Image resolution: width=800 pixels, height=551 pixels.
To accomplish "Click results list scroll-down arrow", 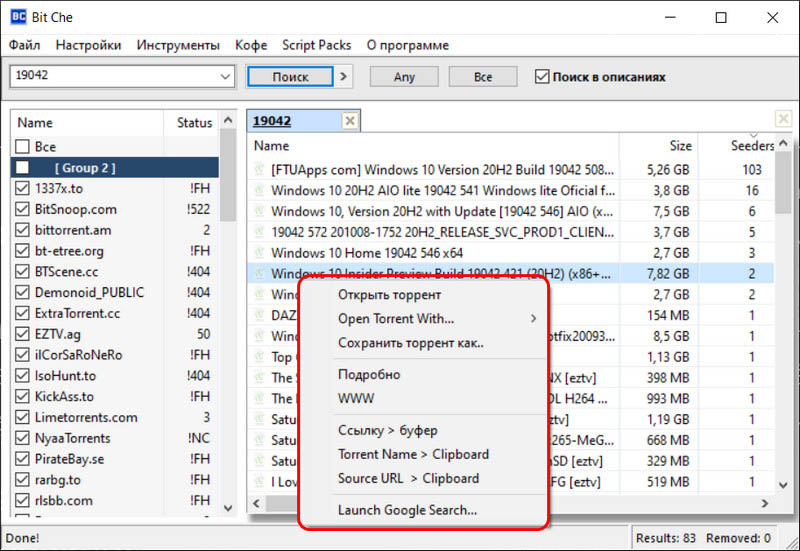I will coord(783,485).
